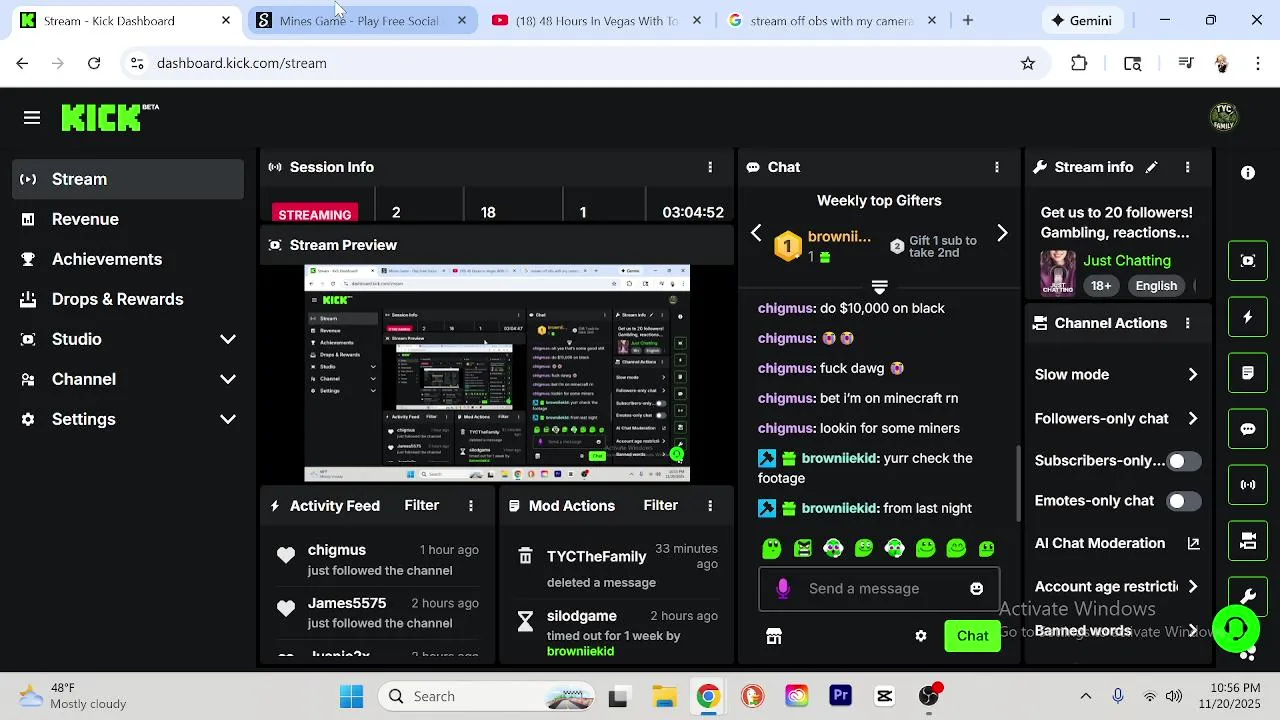Image resolution: width=1280 pixels, height=720 pixels.
Task: Click the mod actions document icon in right sidebar
Action: [x=1248, y=373]
